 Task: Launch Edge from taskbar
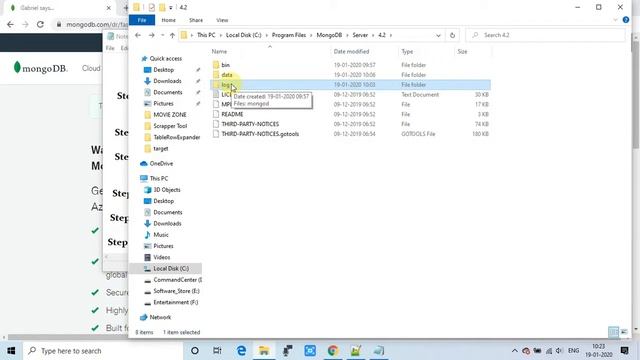241,351
